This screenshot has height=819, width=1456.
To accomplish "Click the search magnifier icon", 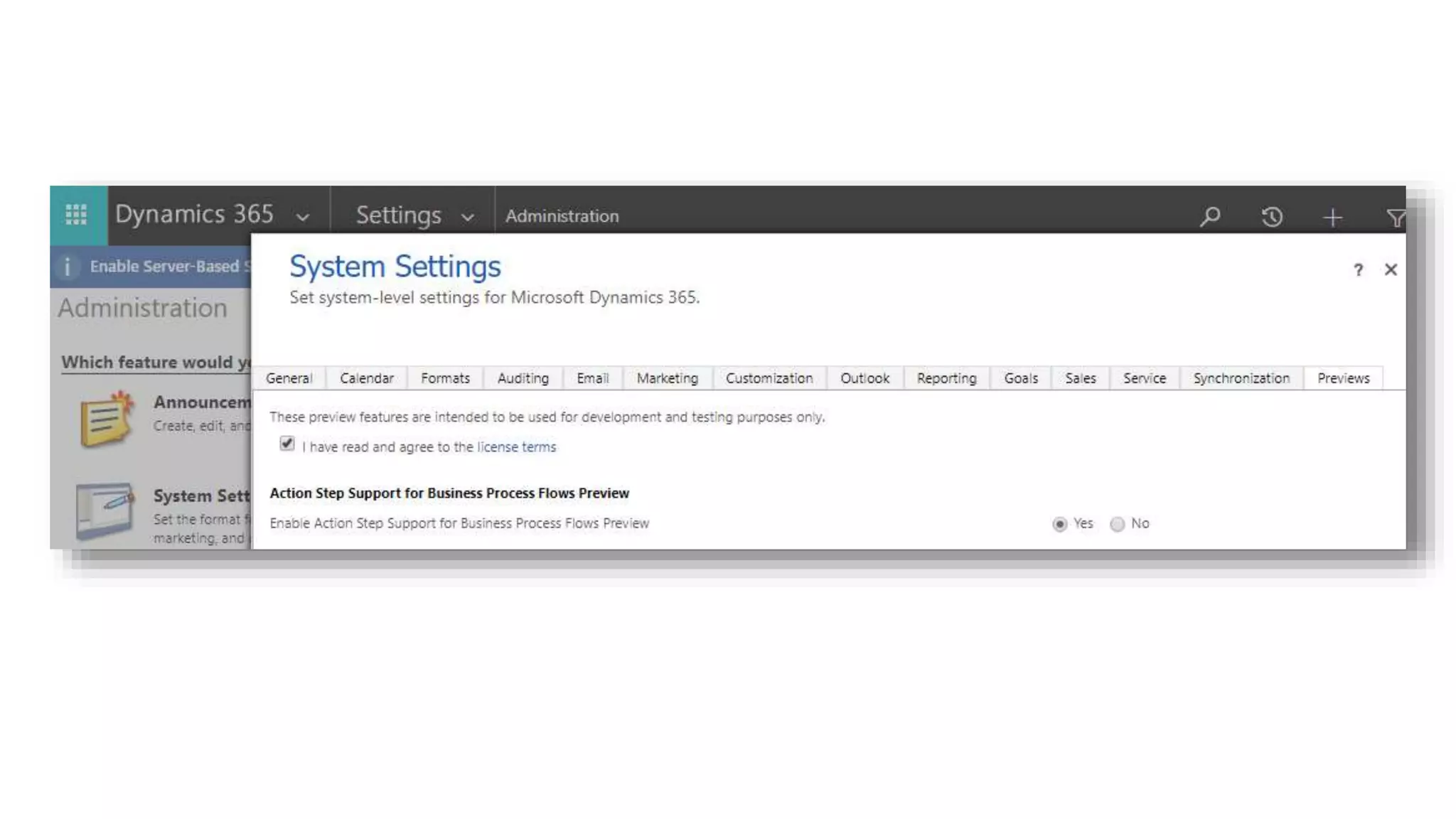I will (x=1210, y=216).
